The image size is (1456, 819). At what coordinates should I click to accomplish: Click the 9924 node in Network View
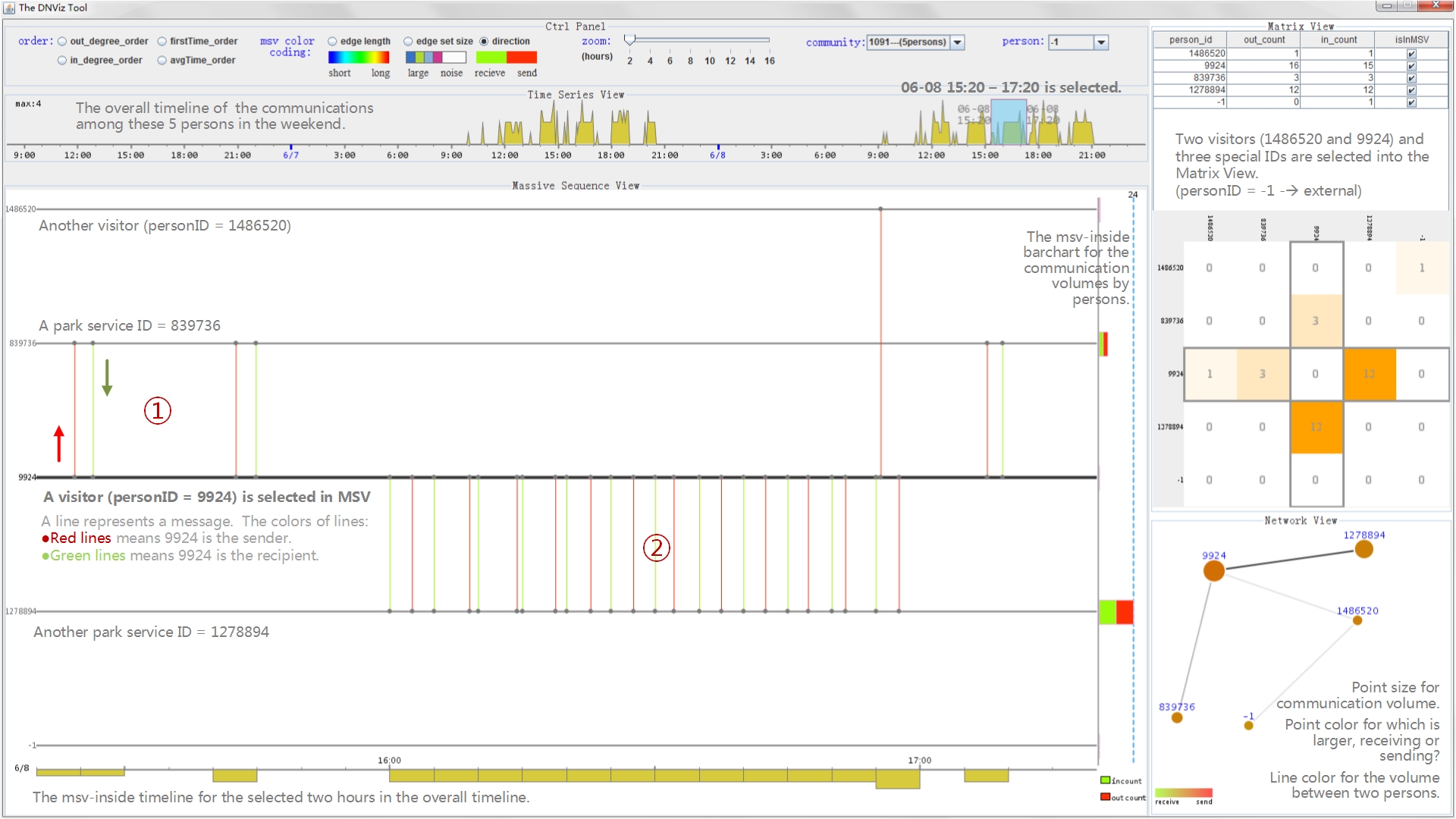click(x=1213, y=570)
